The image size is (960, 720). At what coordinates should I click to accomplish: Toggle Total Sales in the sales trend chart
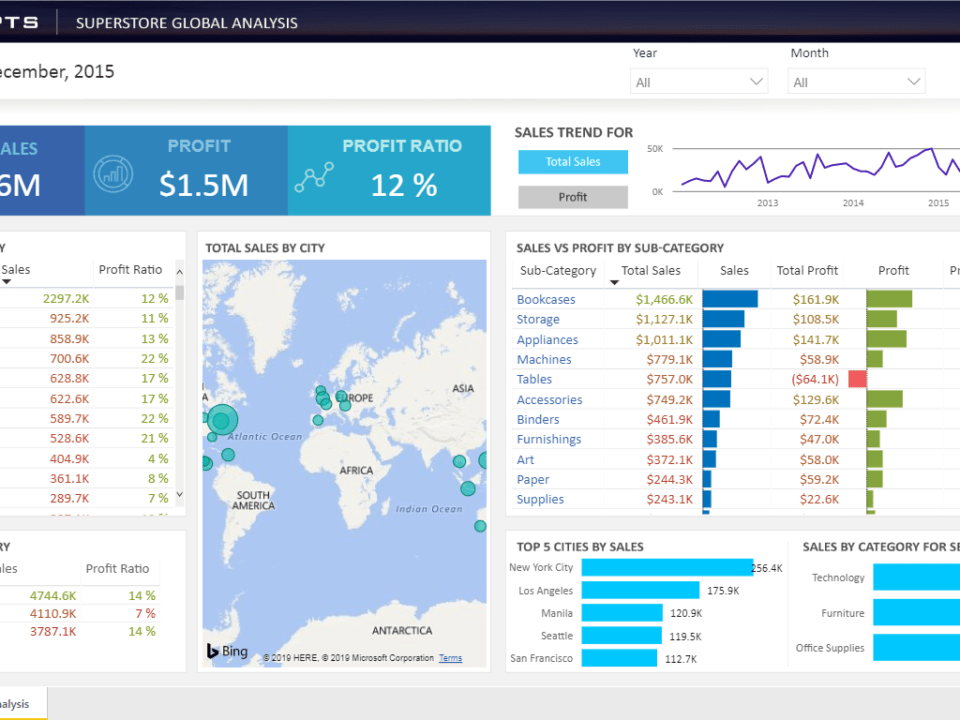[x=573, y=161]
